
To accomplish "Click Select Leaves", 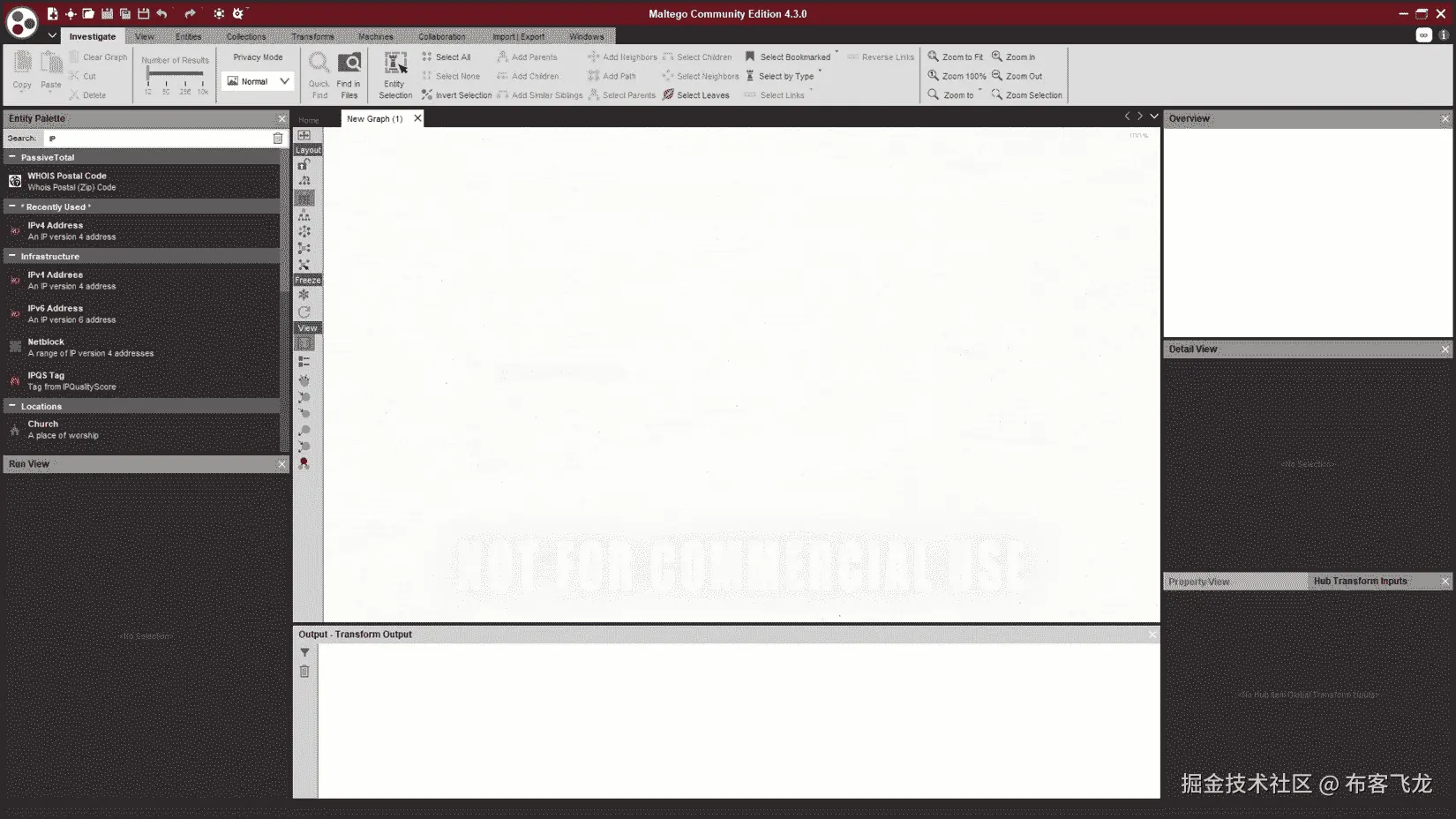I will coord(696,94).
